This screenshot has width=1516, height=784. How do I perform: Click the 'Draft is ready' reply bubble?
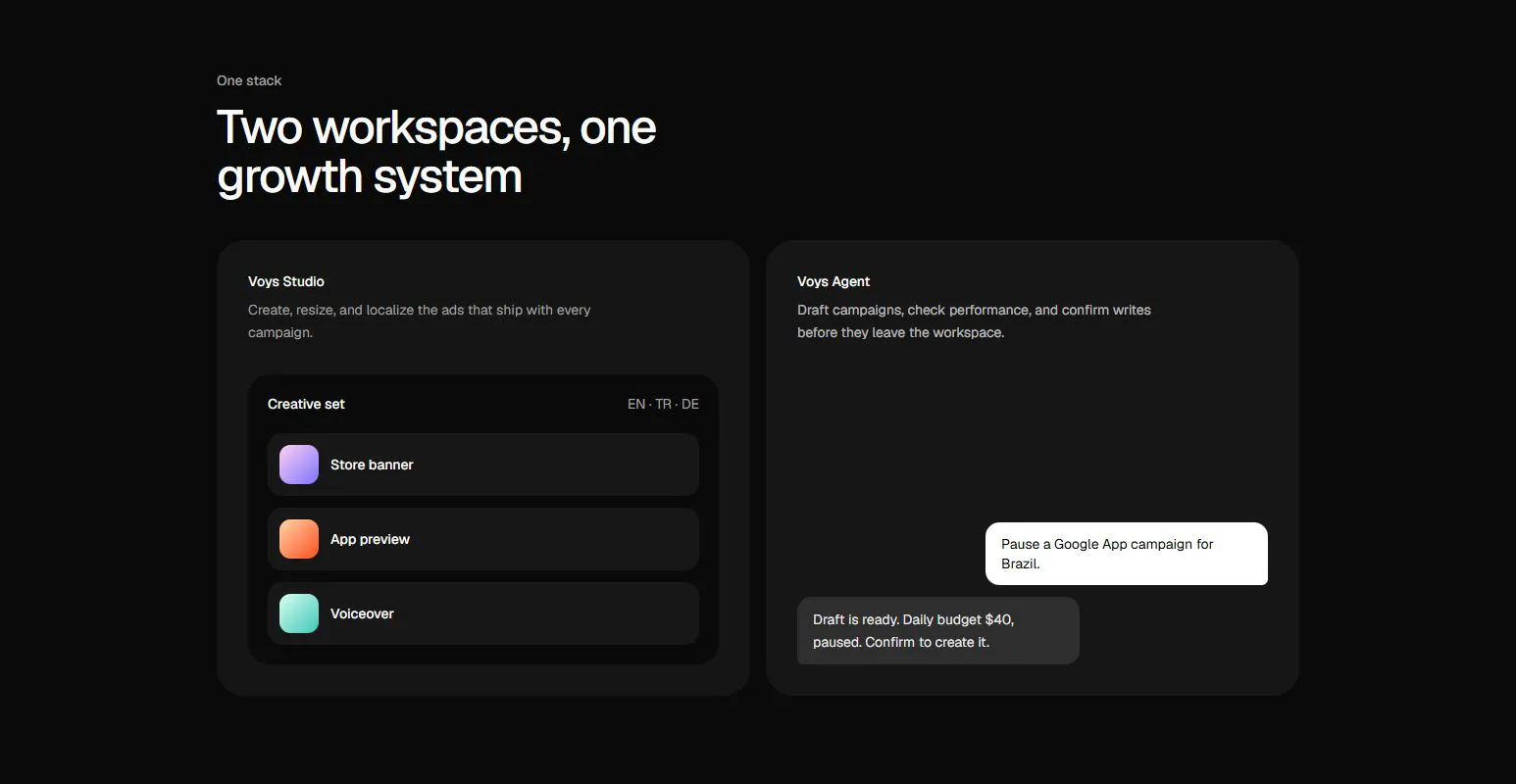938,631
